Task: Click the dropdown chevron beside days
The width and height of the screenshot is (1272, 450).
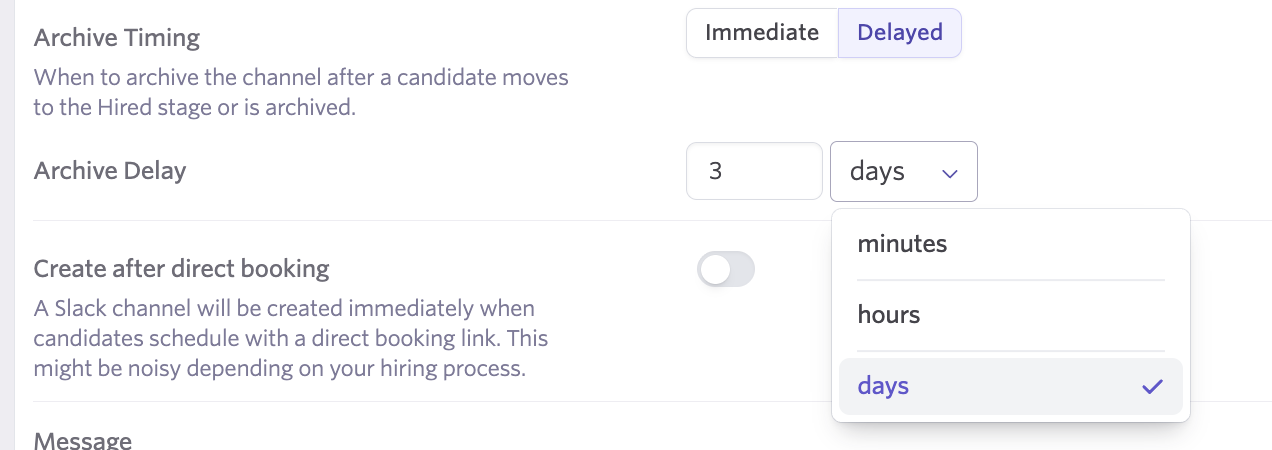Action: [950, 173]
